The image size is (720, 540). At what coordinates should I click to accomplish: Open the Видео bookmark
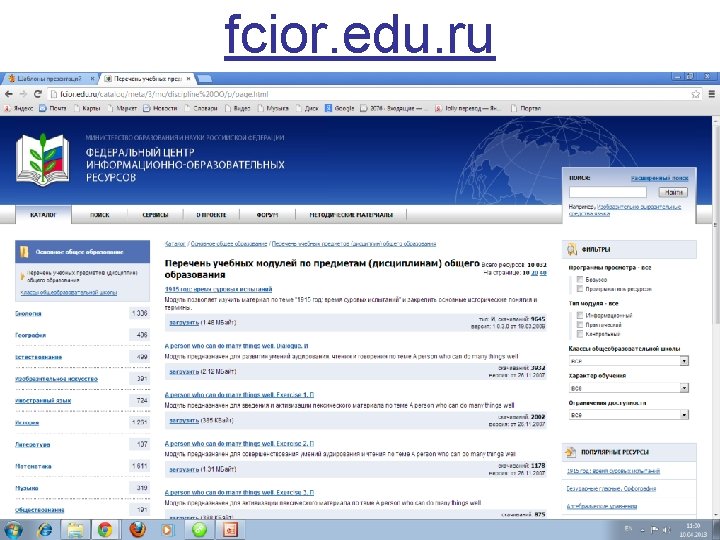pos(238,108)
